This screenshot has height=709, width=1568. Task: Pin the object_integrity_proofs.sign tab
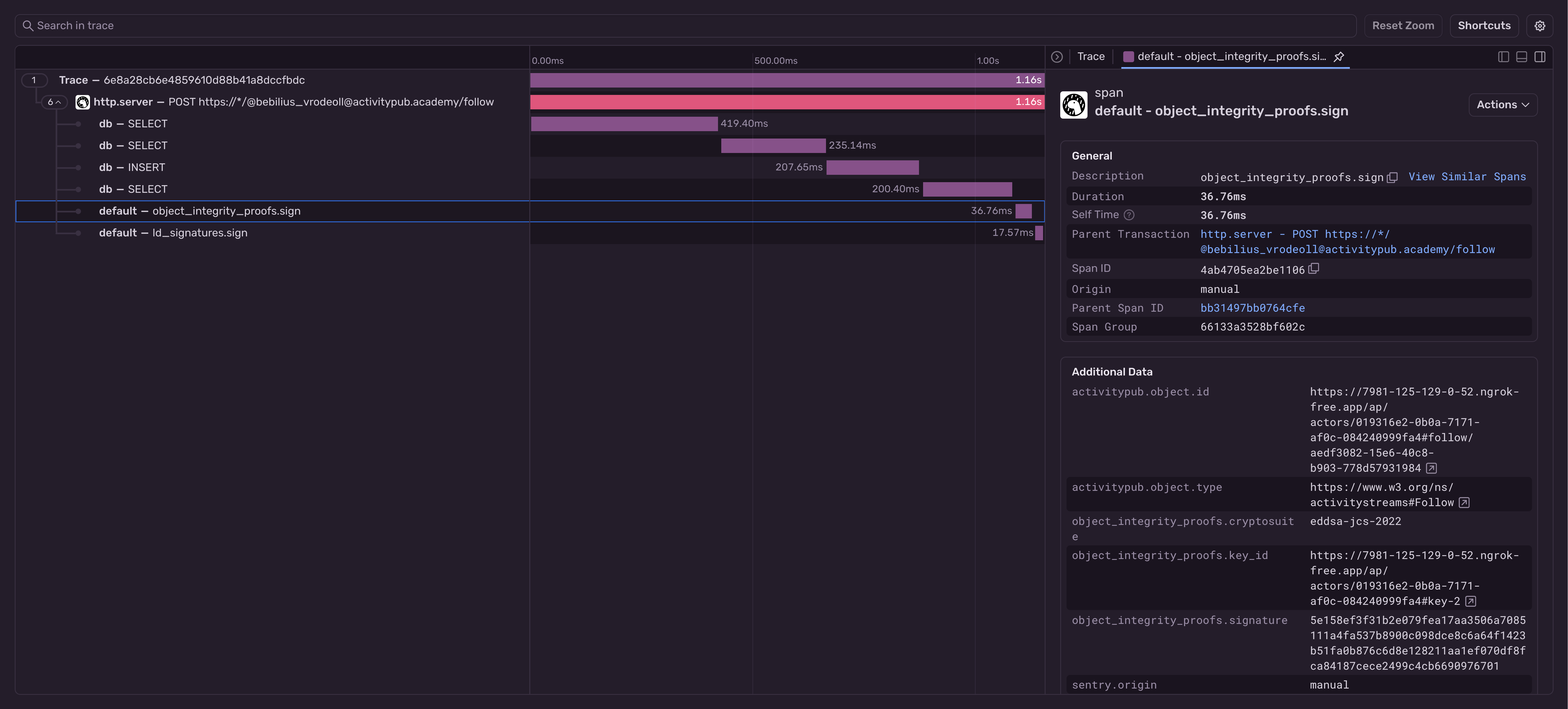pyautogui.click(x=1338, y=57)
